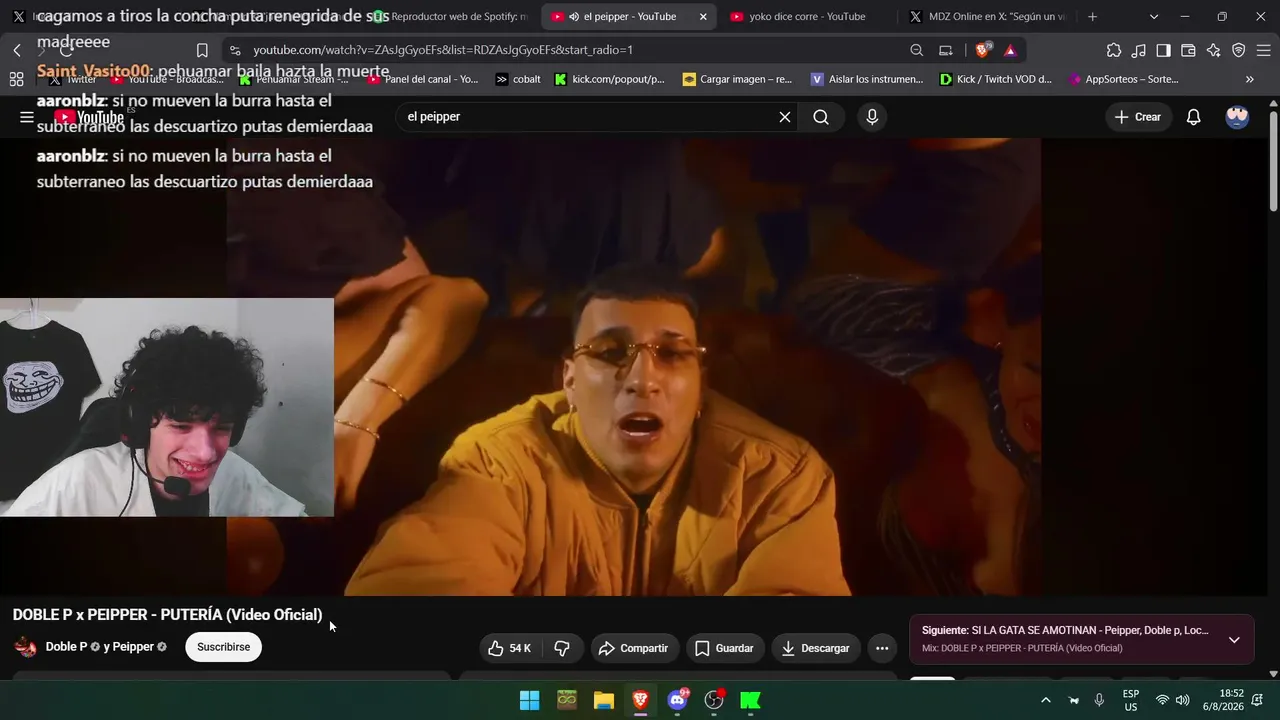The width and height of the screenshot is (1280, 720).
Task: Open the tab search dropdown
Action: [x=1154, y=17]
